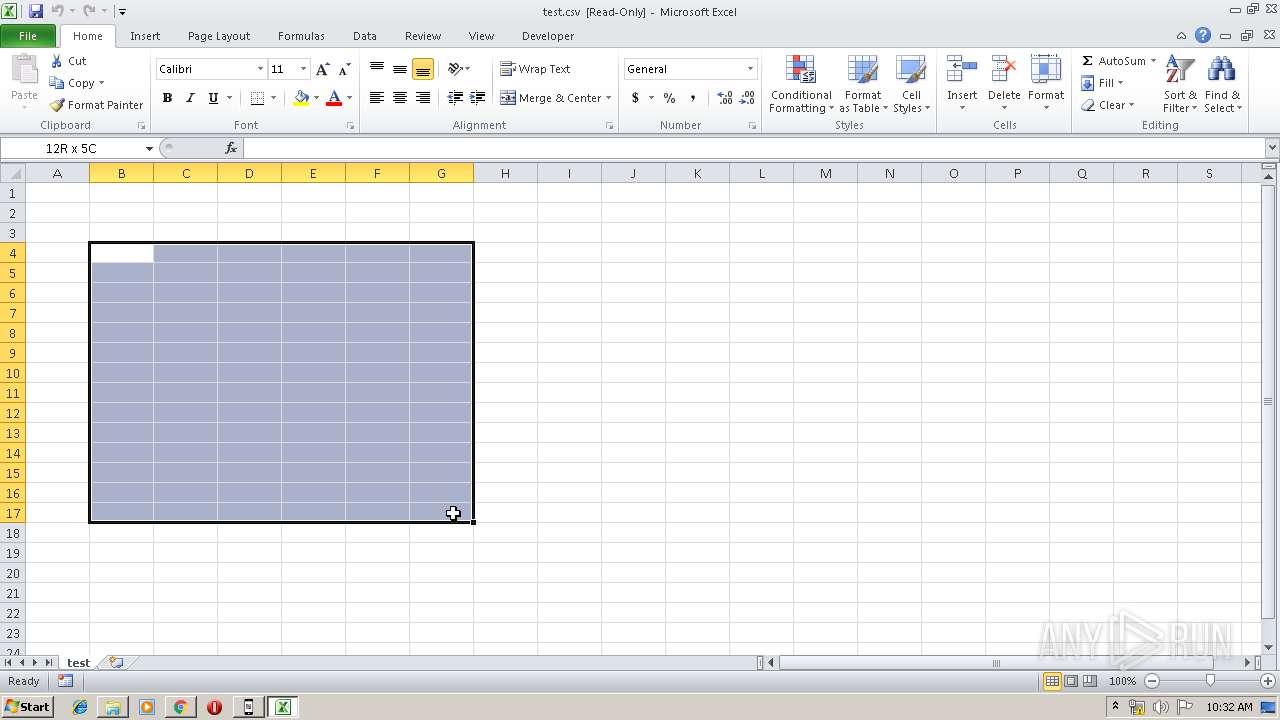Increase indent in Alignment group

(478, 98)
